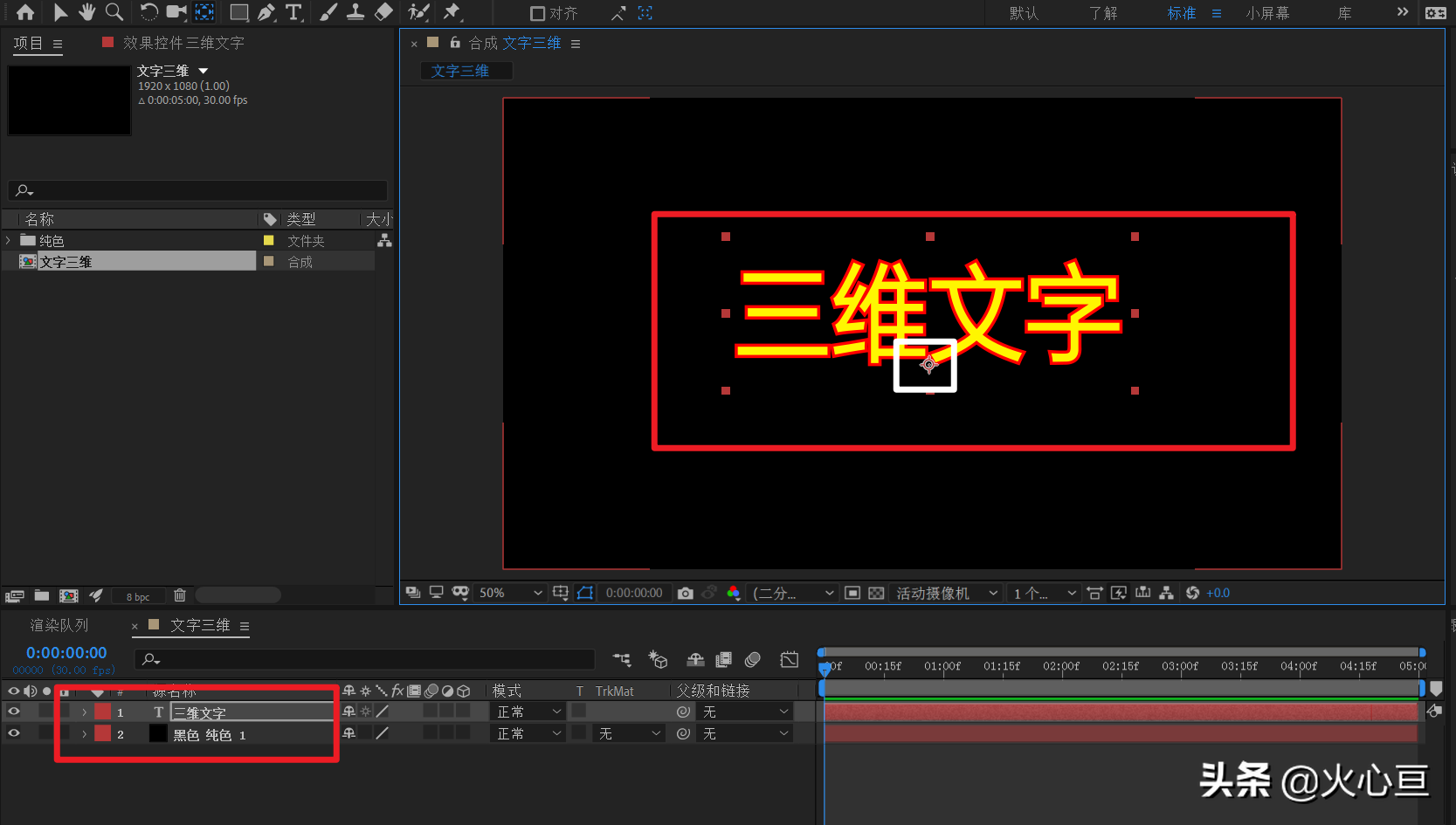Viewport: 1456px width, 825px height.
Task: Open the show channel RGB icon
Action: 733,593
